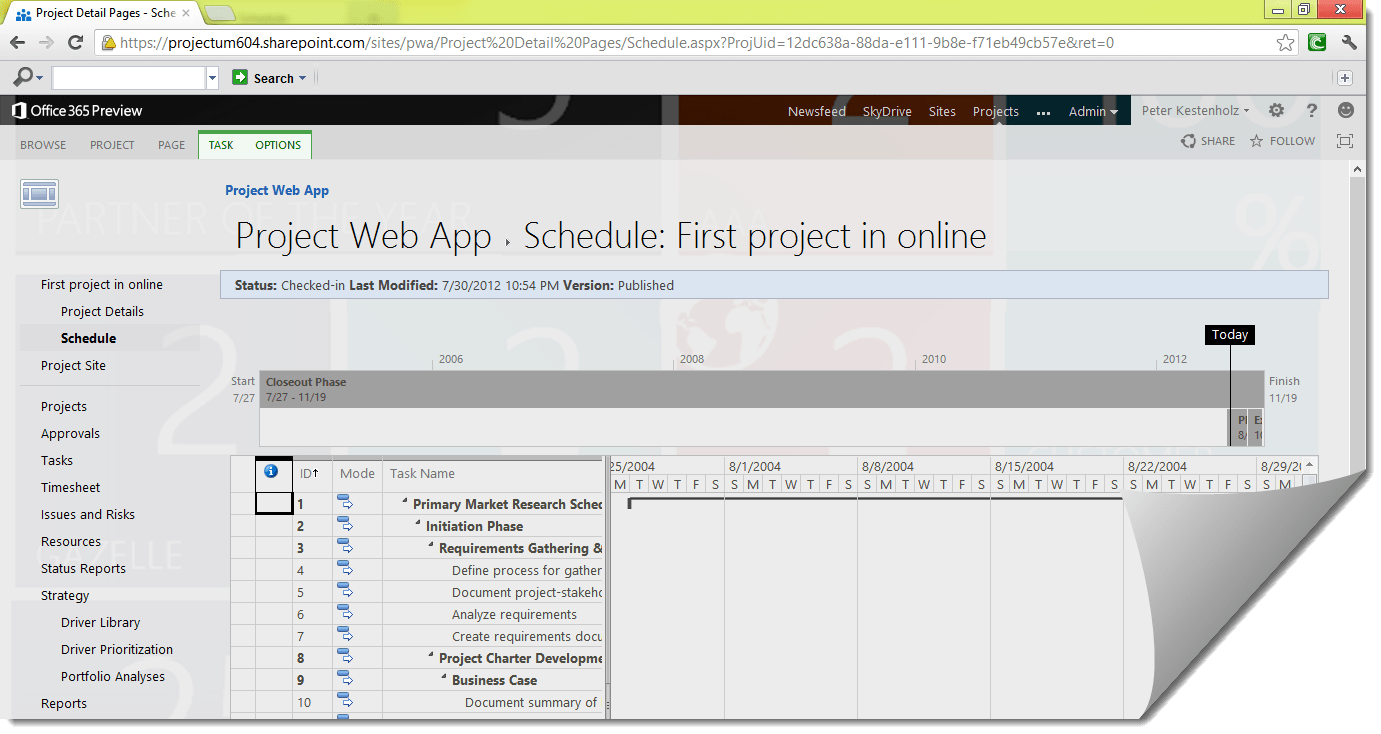Image resolution: width=1381 pixels, height=734 pixels.
Task: Click the page vertical scrollbar up arrow
Action: tap(1357, 170)
